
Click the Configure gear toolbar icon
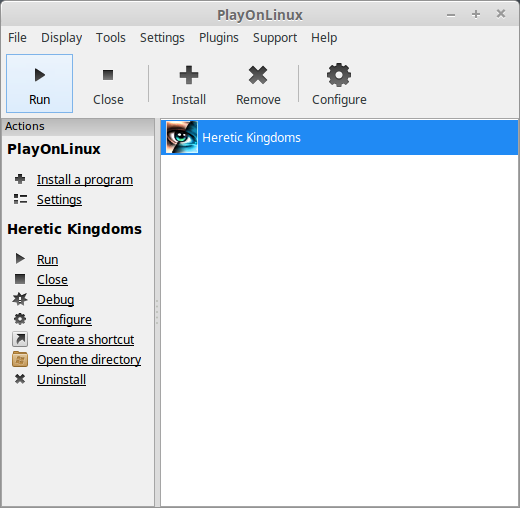pos(339,75)
